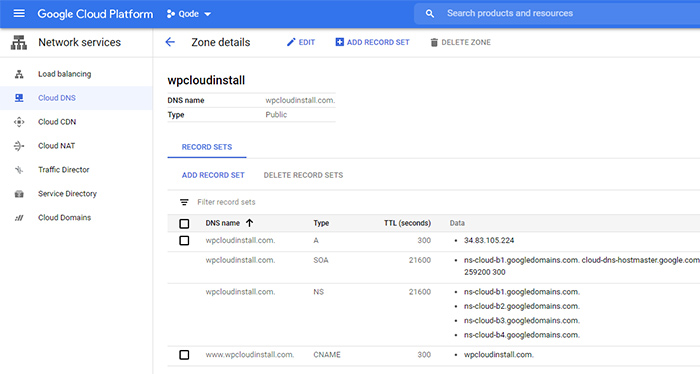Viewport: 700px width, 374px height.
Task: Click the Cloud NAT sidebar icon
Action: (19, 146)
